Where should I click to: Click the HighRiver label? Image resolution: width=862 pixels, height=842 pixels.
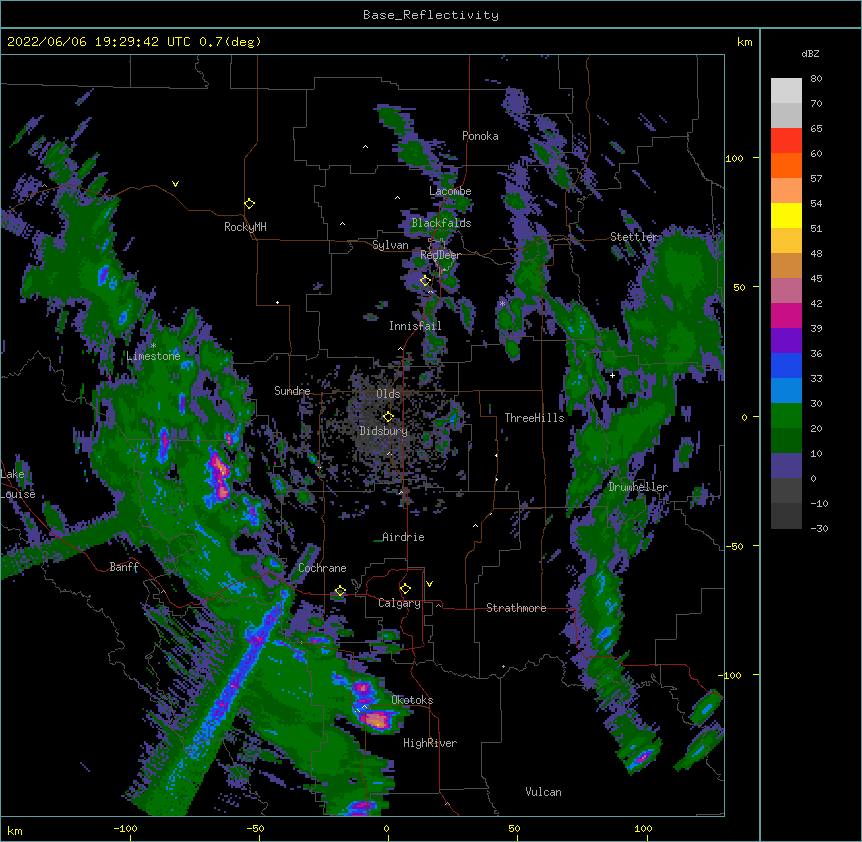pos(430,743)
